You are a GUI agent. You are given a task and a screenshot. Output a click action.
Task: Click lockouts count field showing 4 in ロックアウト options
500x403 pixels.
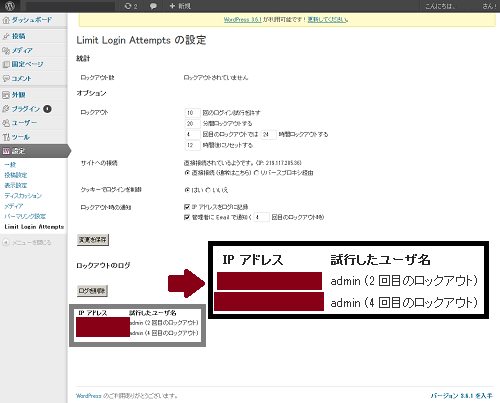pyautogui.click(x=192, y=134)
